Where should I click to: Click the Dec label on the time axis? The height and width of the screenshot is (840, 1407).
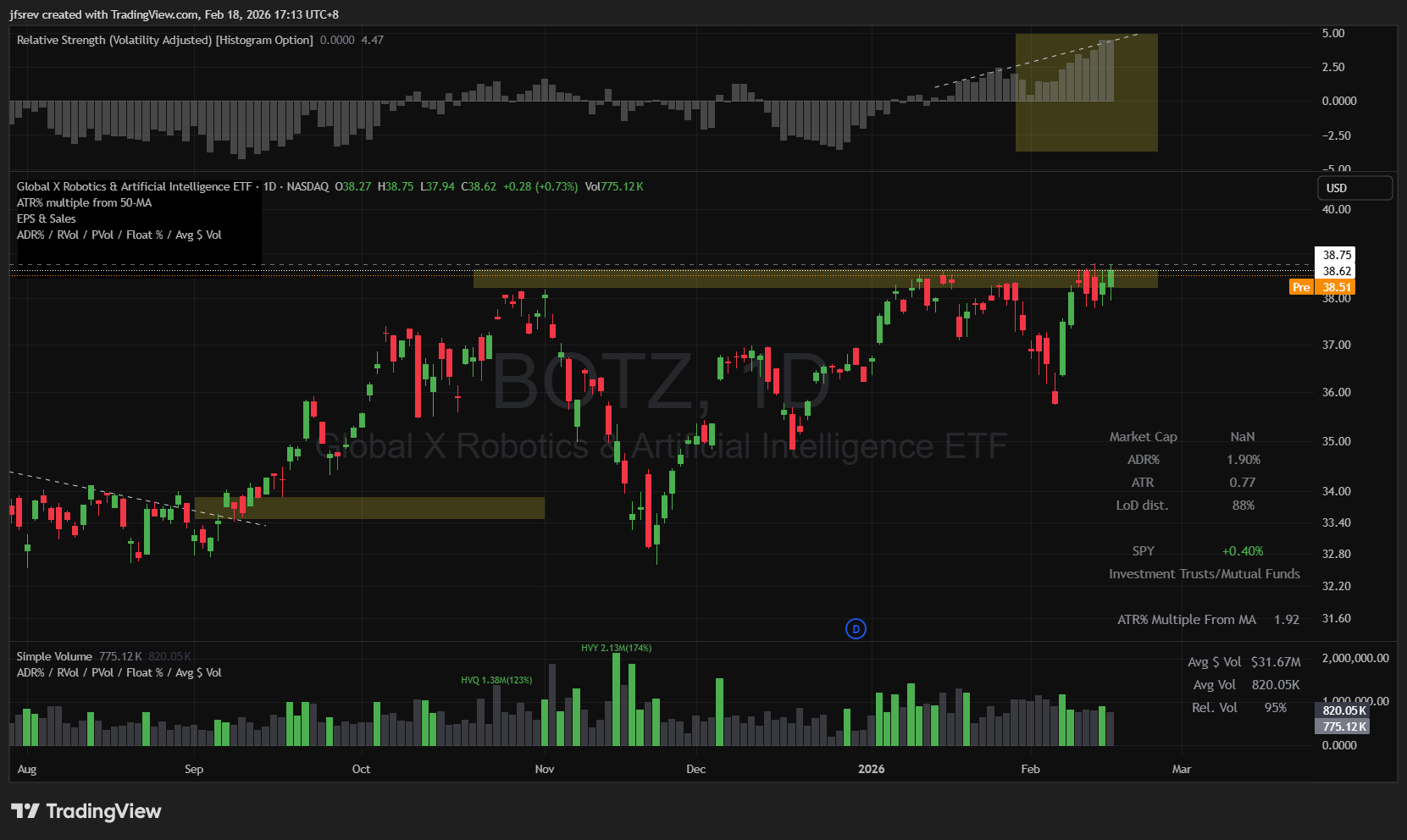695,769
